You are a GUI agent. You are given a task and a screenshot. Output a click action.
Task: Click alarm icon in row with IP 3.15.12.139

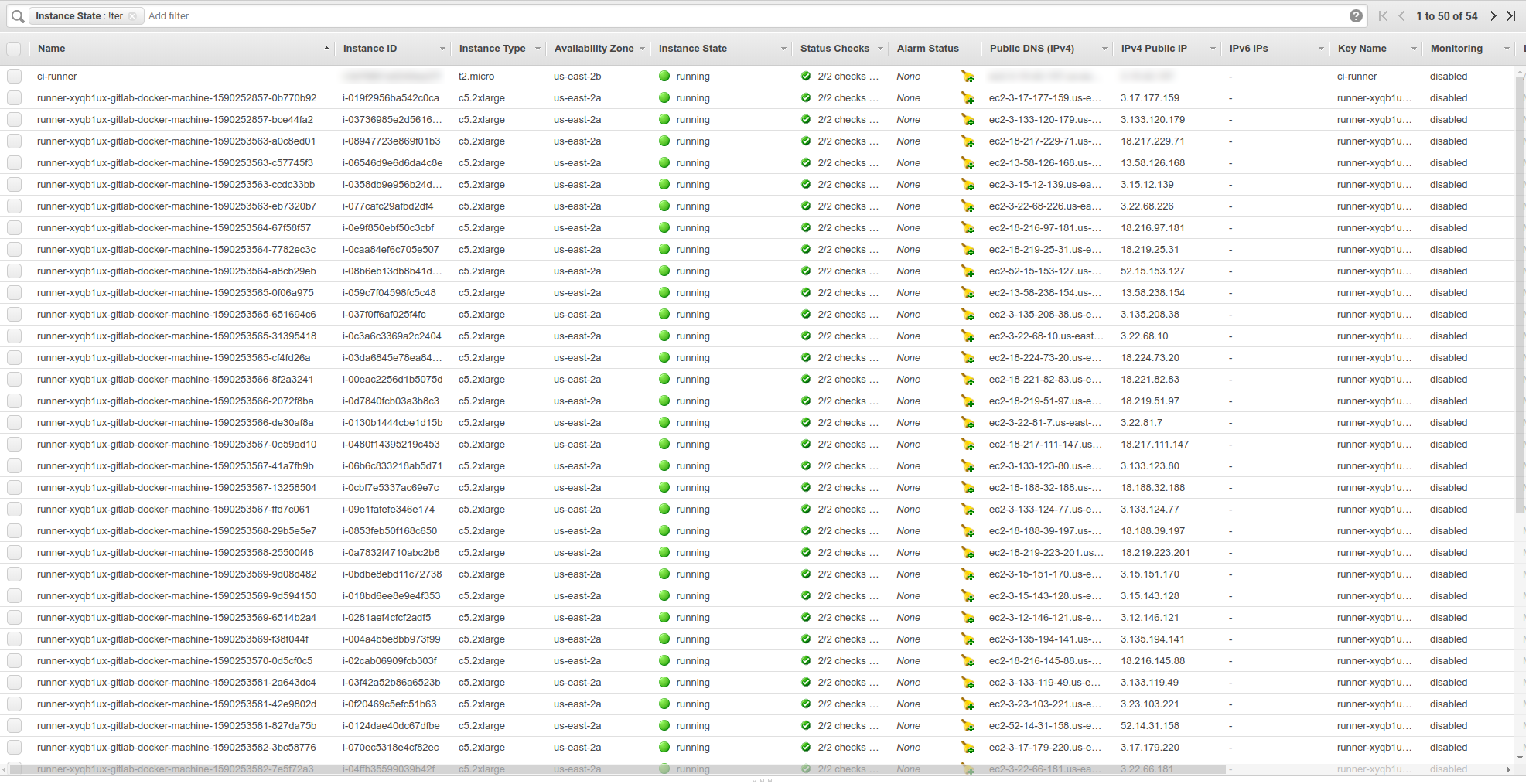[x=968, y=185]
